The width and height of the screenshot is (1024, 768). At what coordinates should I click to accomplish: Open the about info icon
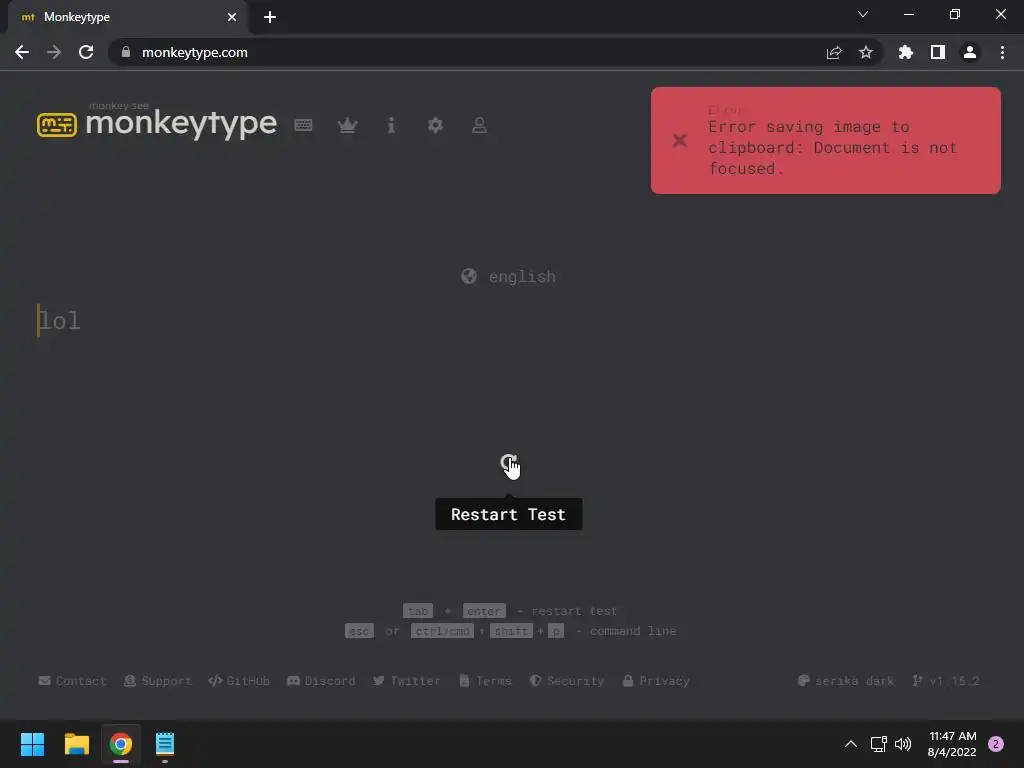coord(391,125)
